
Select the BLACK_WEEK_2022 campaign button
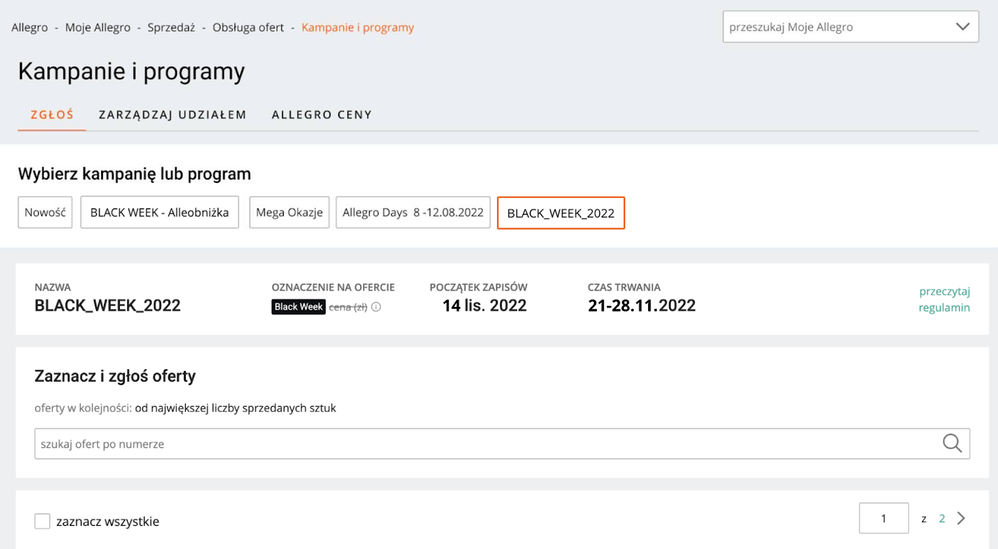tap(561, 213)
